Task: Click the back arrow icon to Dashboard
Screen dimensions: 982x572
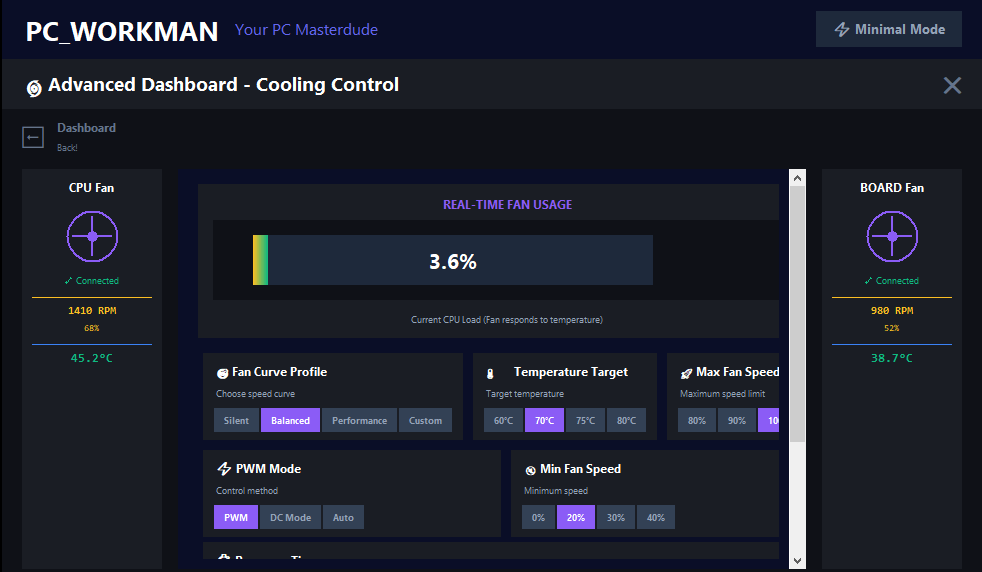Action: (33, 137)
